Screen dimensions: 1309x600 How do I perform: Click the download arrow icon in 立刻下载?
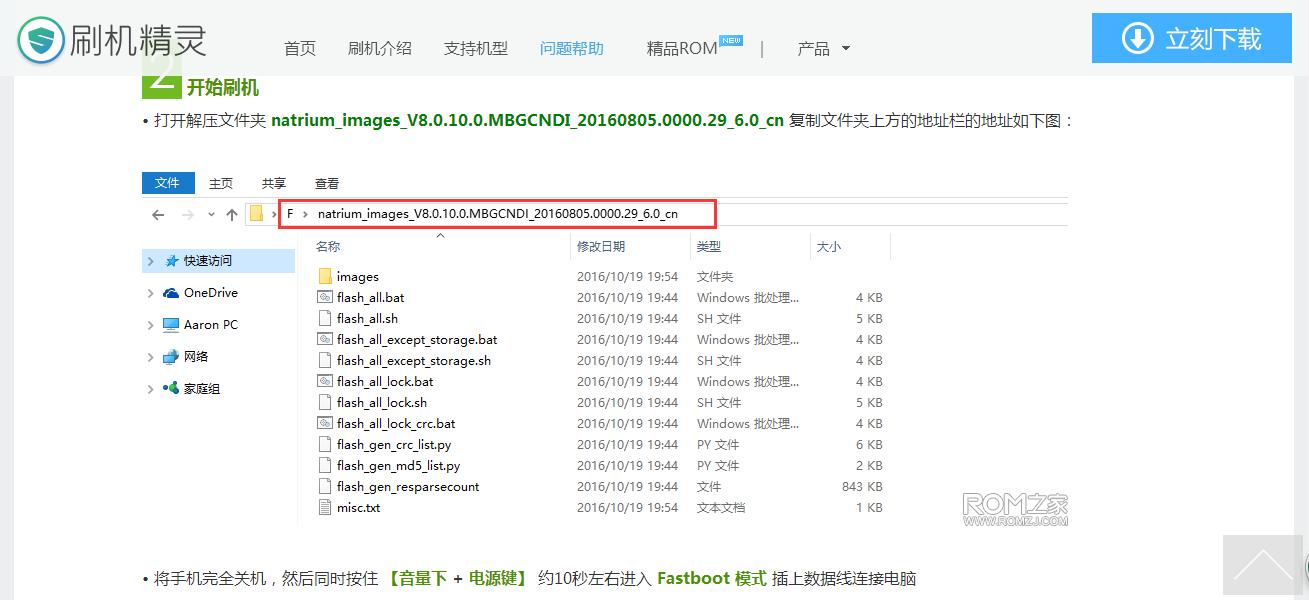click(x=1137, y=39)
